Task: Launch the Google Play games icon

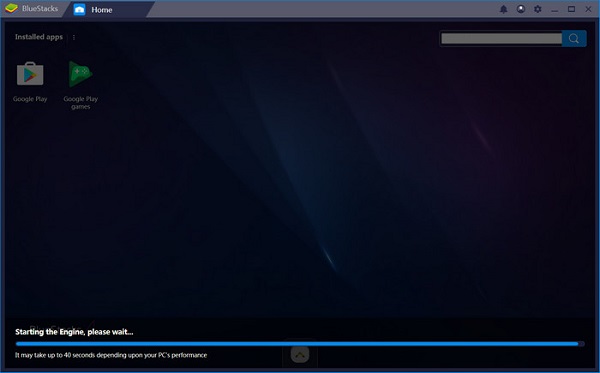Action: 80,73
